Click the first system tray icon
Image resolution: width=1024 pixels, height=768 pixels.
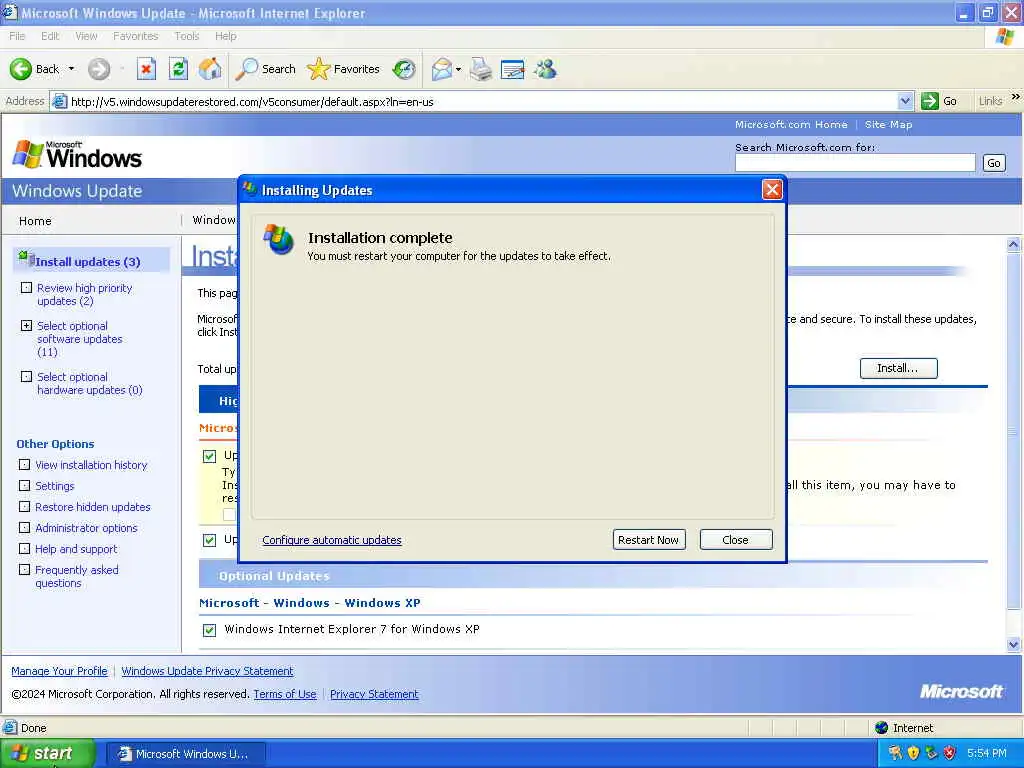(895, 753)
